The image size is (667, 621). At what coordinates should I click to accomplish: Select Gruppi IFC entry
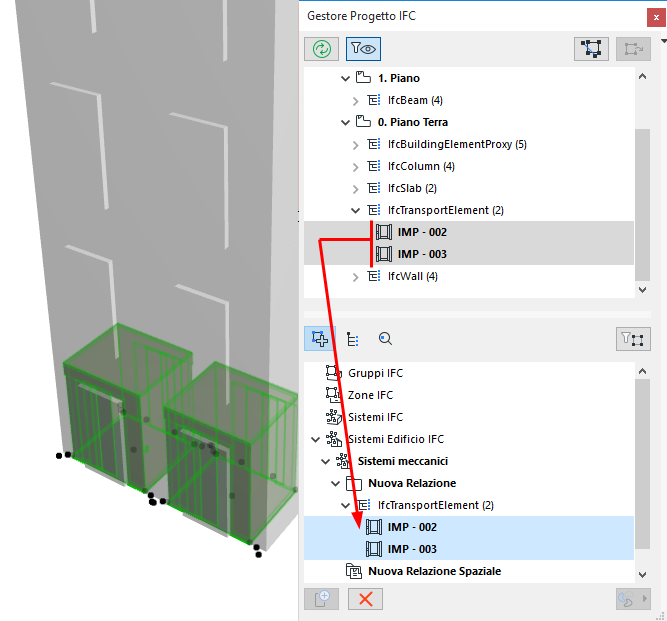[x=375, y=373]
